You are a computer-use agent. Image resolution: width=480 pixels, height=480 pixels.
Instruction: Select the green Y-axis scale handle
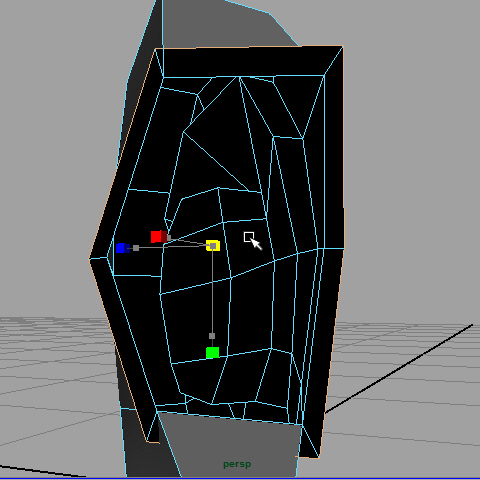click(212, 353)
